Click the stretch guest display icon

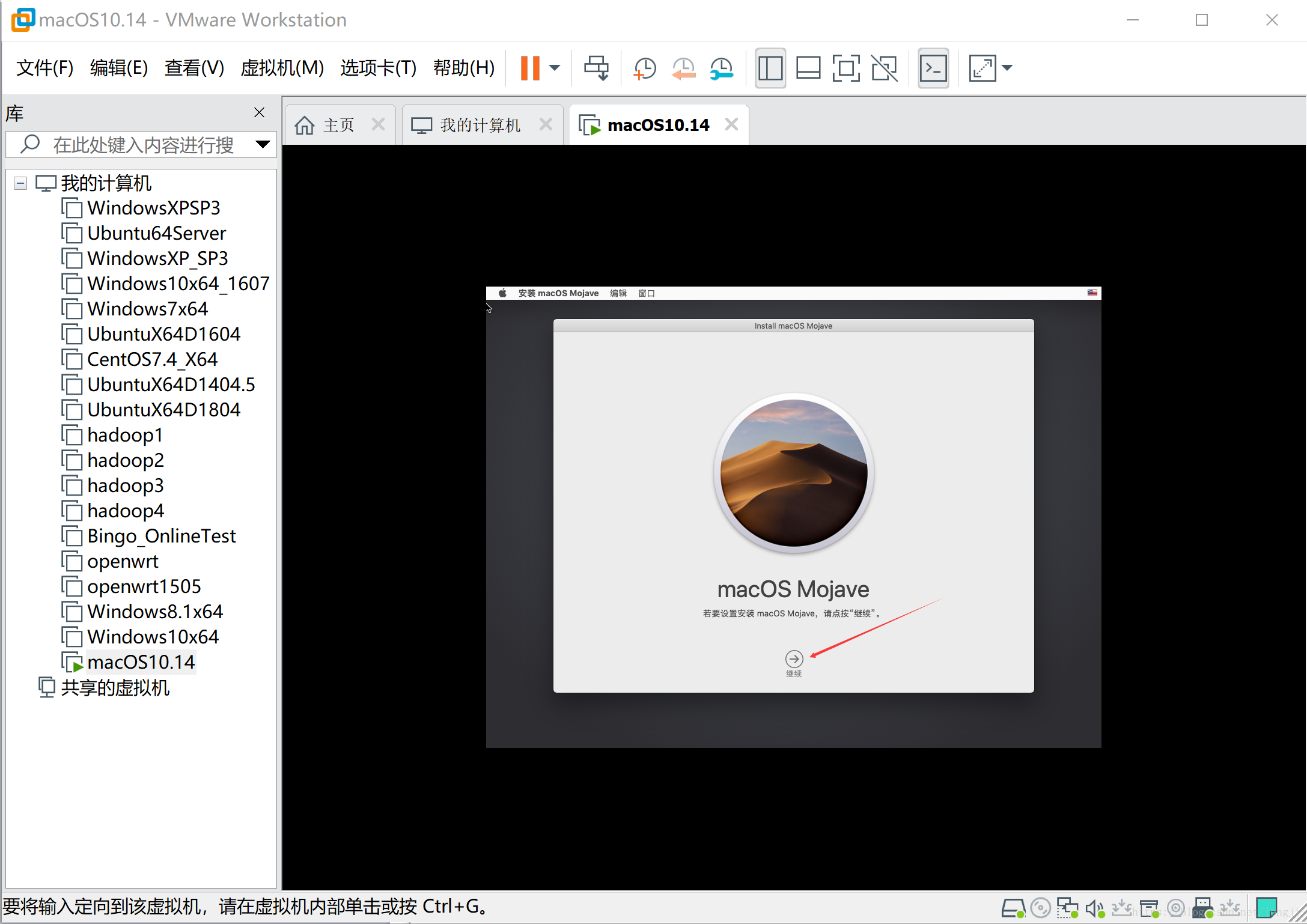pos(983,68)
